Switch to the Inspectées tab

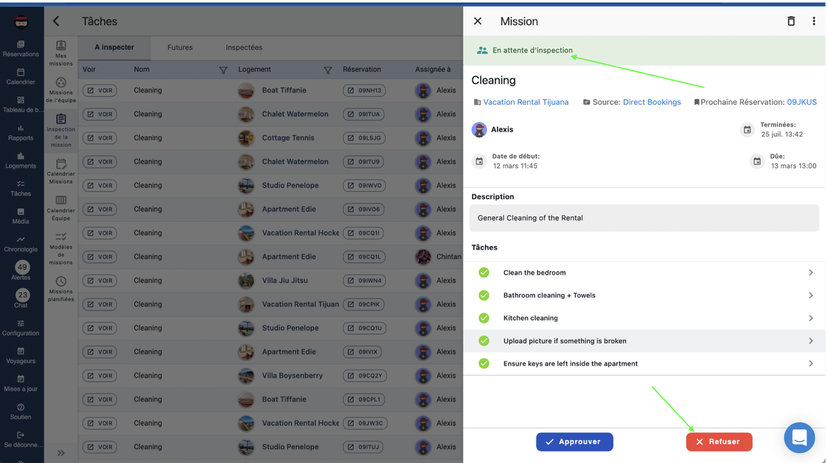click(x=244, y=47)
